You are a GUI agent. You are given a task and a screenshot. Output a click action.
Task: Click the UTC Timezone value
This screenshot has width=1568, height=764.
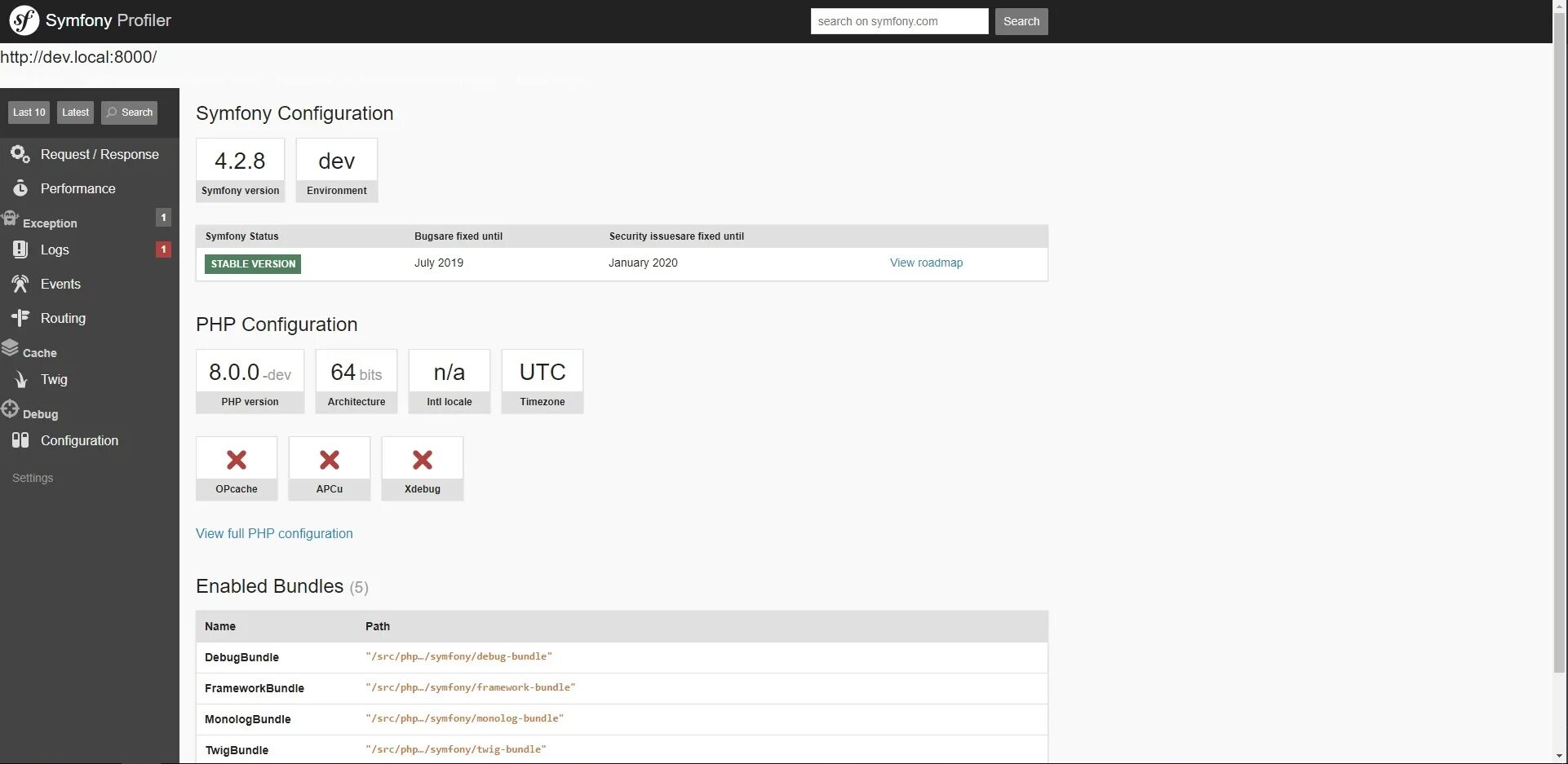543,373
